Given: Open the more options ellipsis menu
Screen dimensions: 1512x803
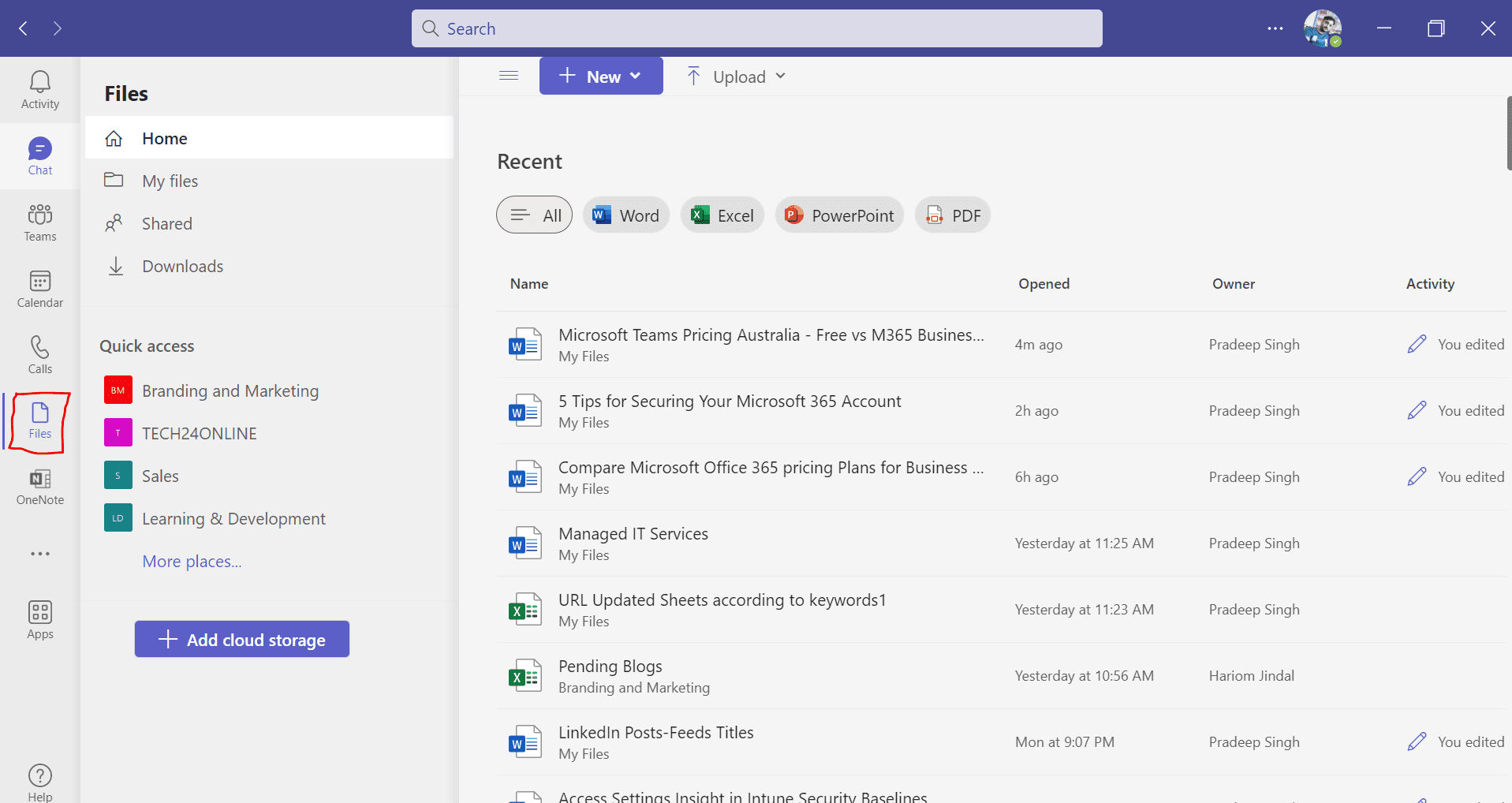Looking at the screenshot, I should pos(1275,28).
